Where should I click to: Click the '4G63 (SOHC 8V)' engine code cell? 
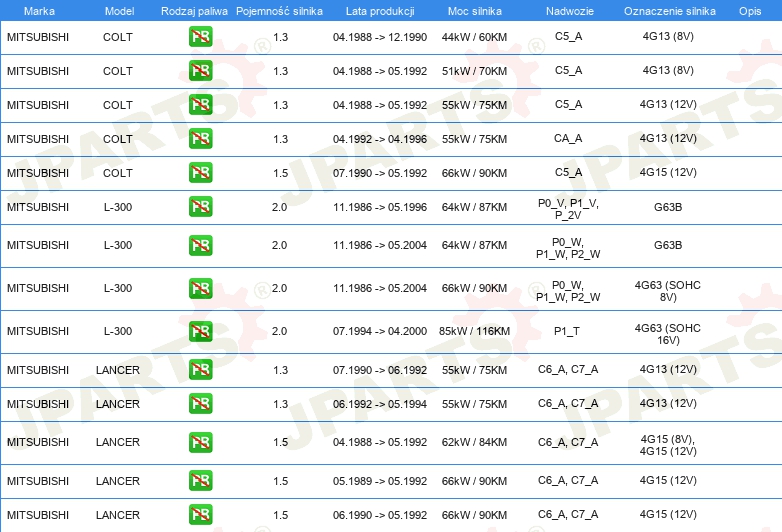pos(668,291)
